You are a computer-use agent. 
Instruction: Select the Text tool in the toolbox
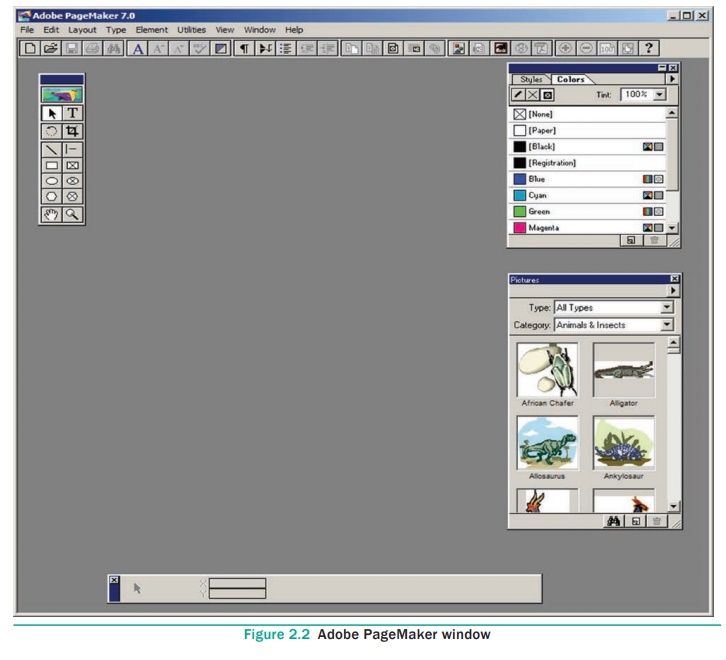(x=72, y=113)
